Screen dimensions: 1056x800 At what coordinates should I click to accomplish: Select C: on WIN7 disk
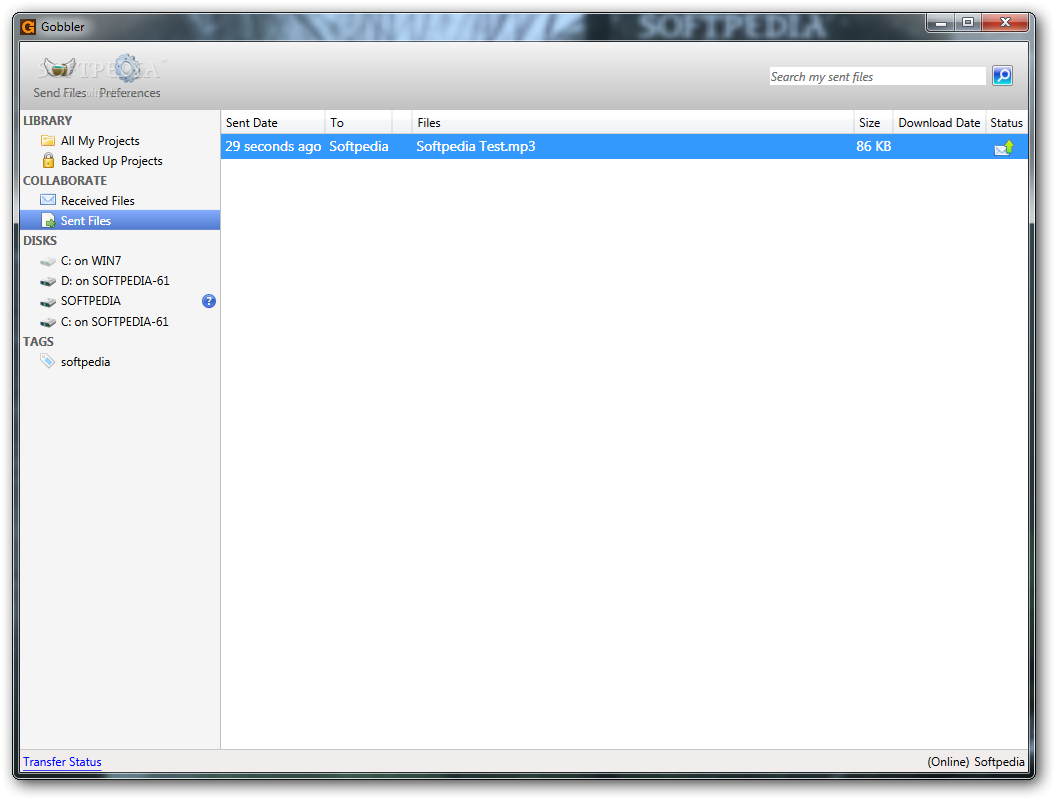pyautogui.click(x=91, y=261)
